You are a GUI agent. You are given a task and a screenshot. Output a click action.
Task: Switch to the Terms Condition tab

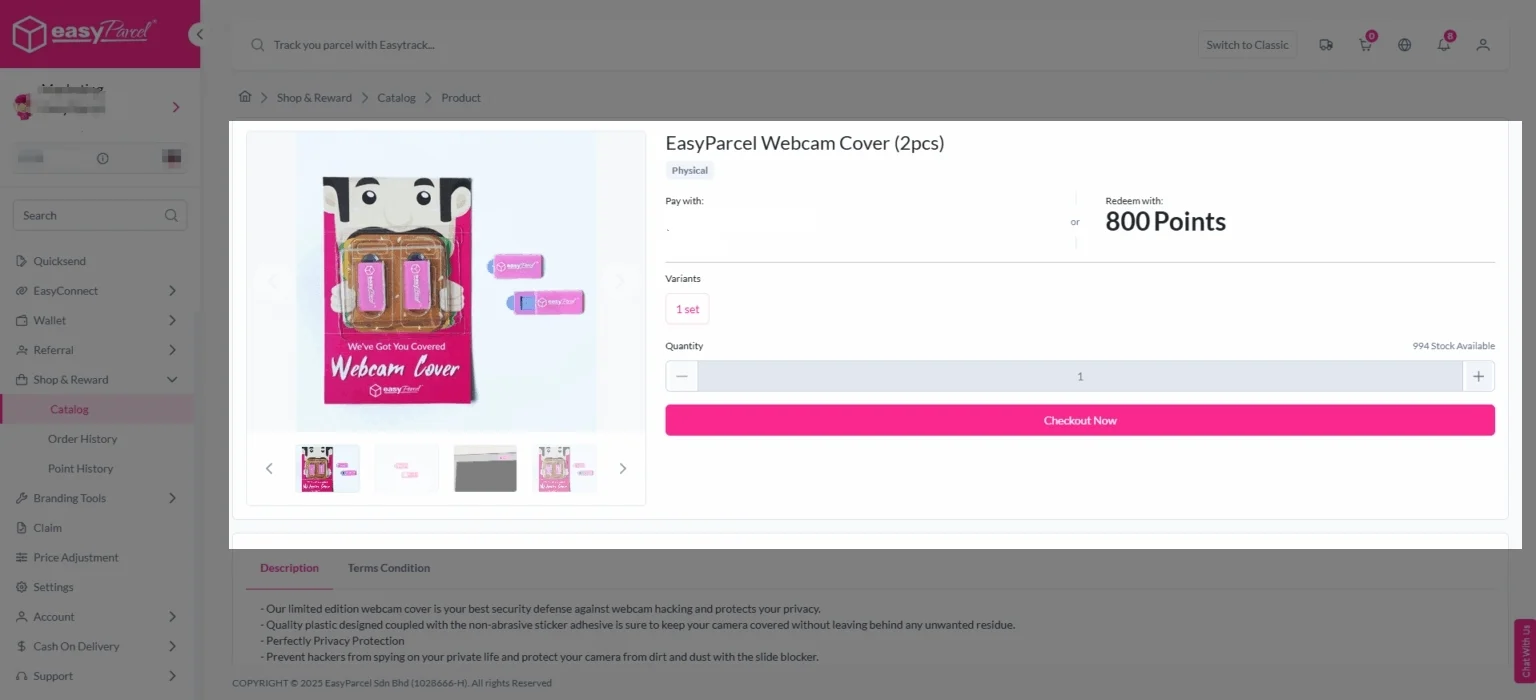coord(389,568)
